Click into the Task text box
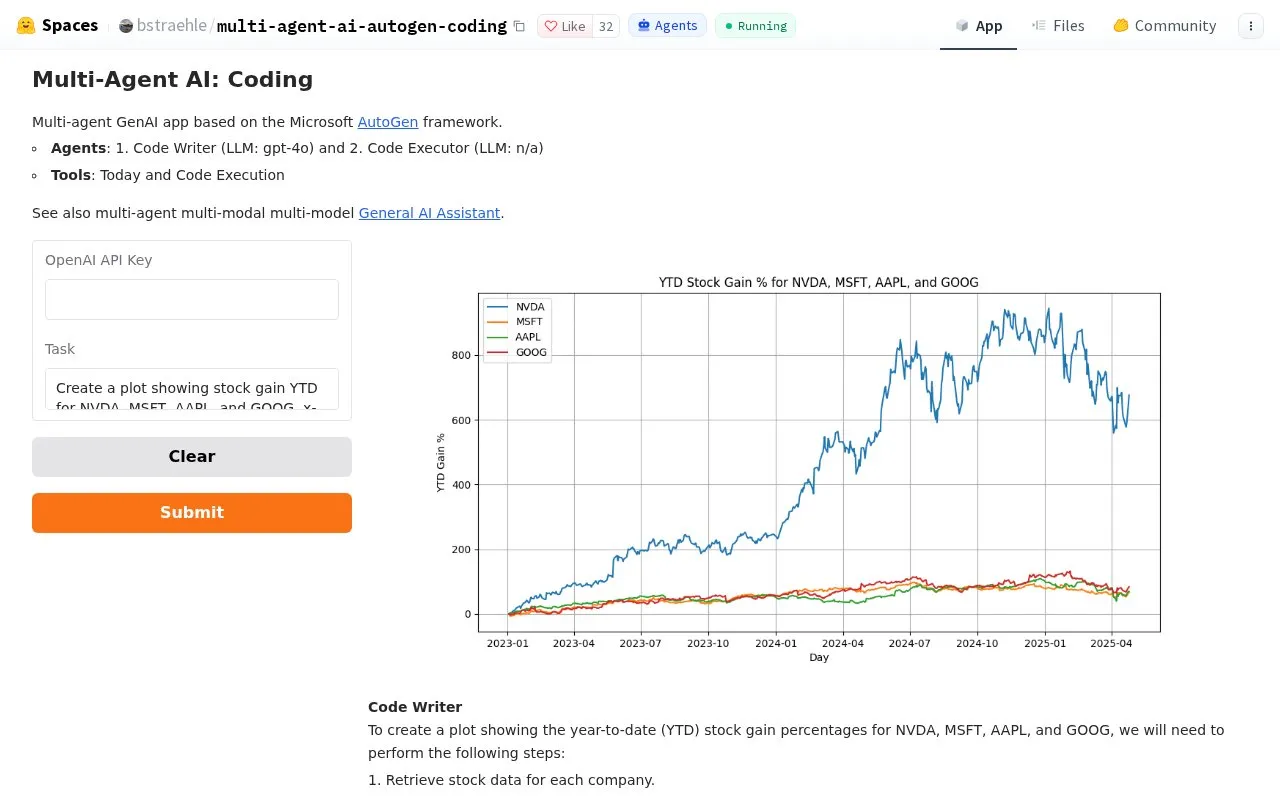Viewport: 1280px width, 800px height. 192,389
